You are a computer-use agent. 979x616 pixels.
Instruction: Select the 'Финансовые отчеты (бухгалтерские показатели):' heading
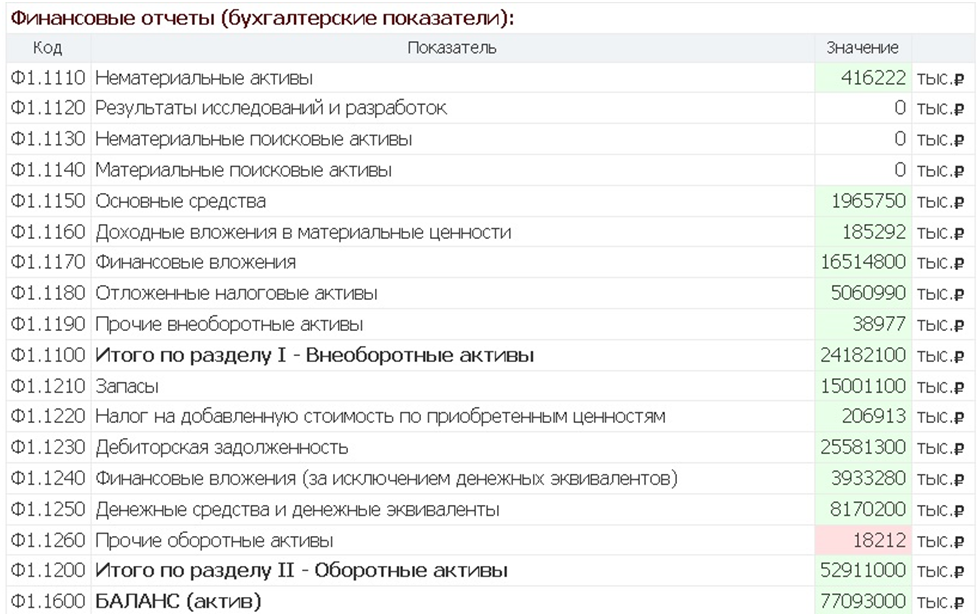point(262,18)
